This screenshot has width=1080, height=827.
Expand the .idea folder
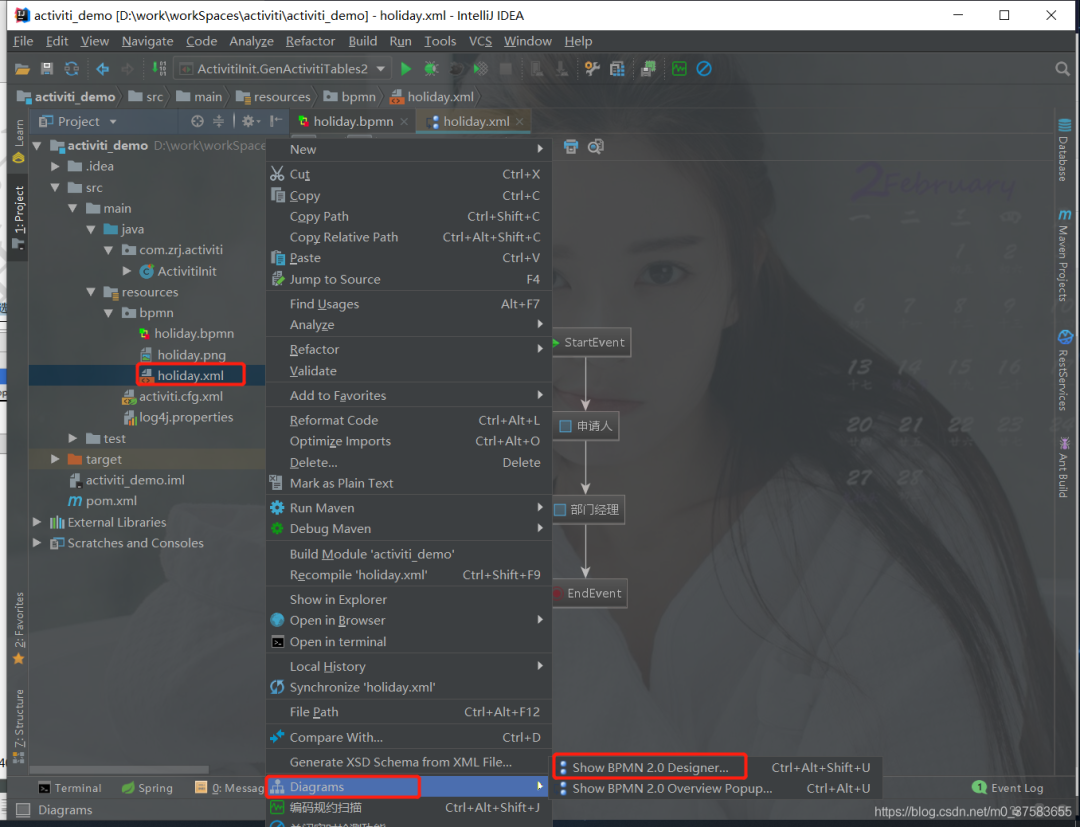[55, 167]
